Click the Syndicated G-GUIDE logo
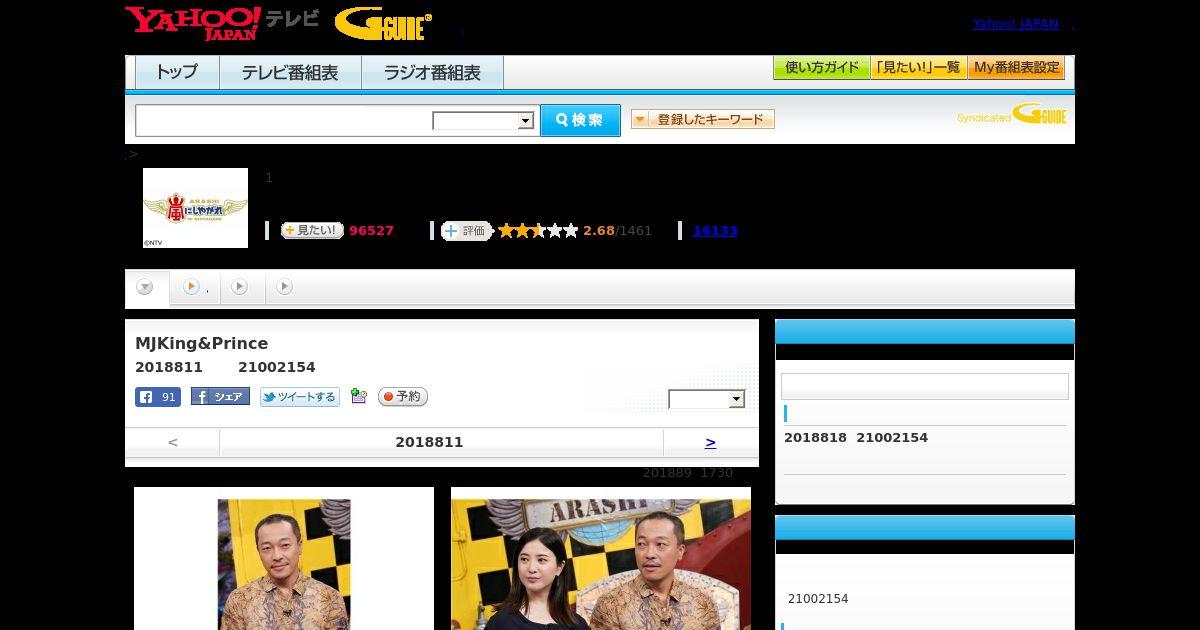The width and height of the screenshot is (1200, 630). point(1012,114)
